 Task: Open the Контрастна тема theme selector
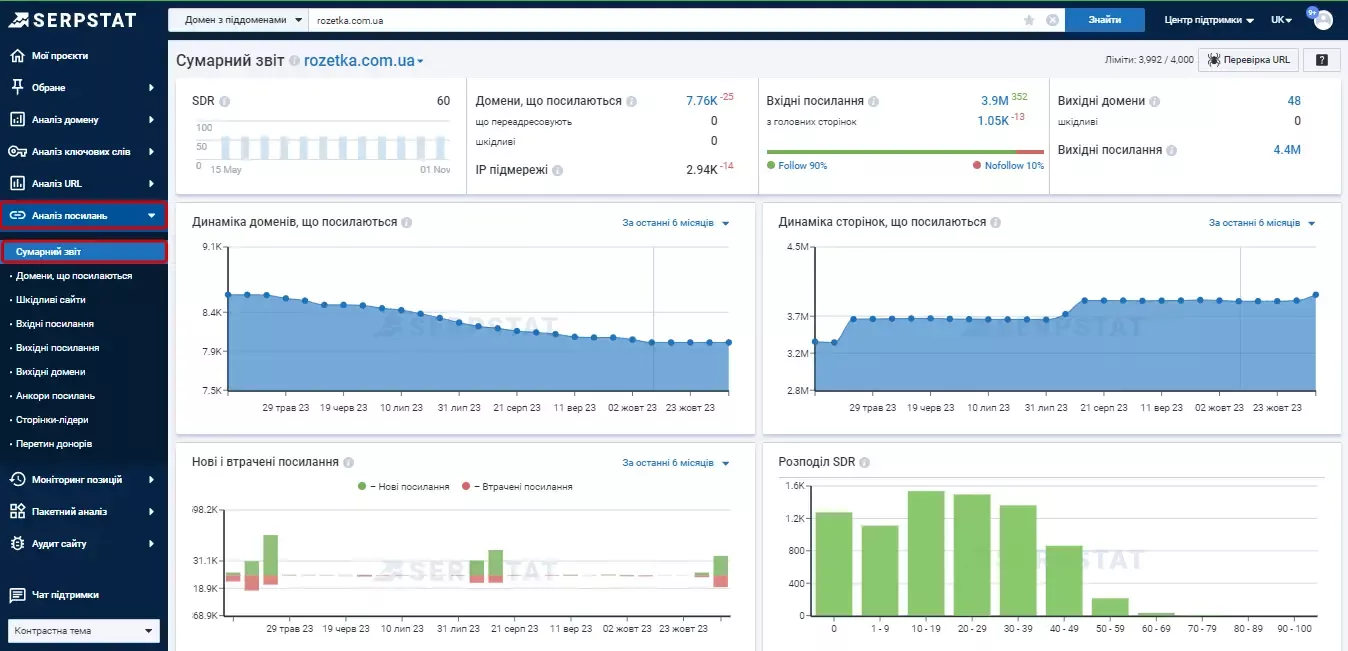[x=84, y=631]
